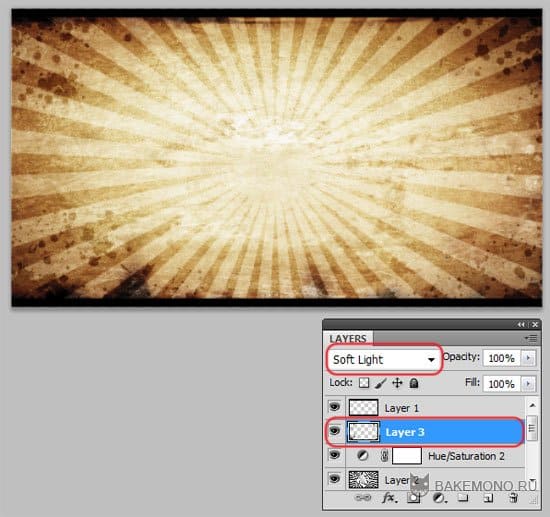Screen dimensions: 550x517
Task: Add a layer mask
Action: click(x=413, y=498)
